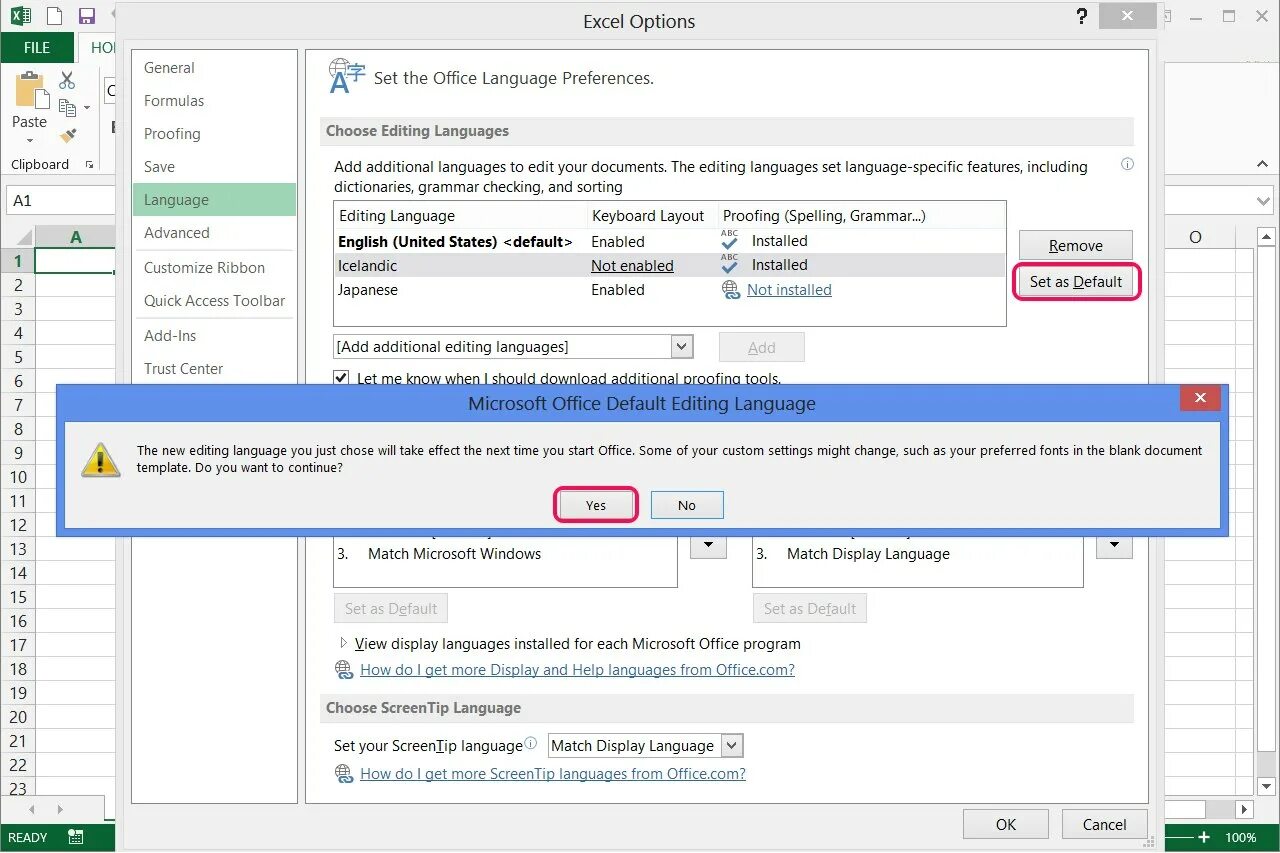Click the Name Box showing A1

pos(60,201)
